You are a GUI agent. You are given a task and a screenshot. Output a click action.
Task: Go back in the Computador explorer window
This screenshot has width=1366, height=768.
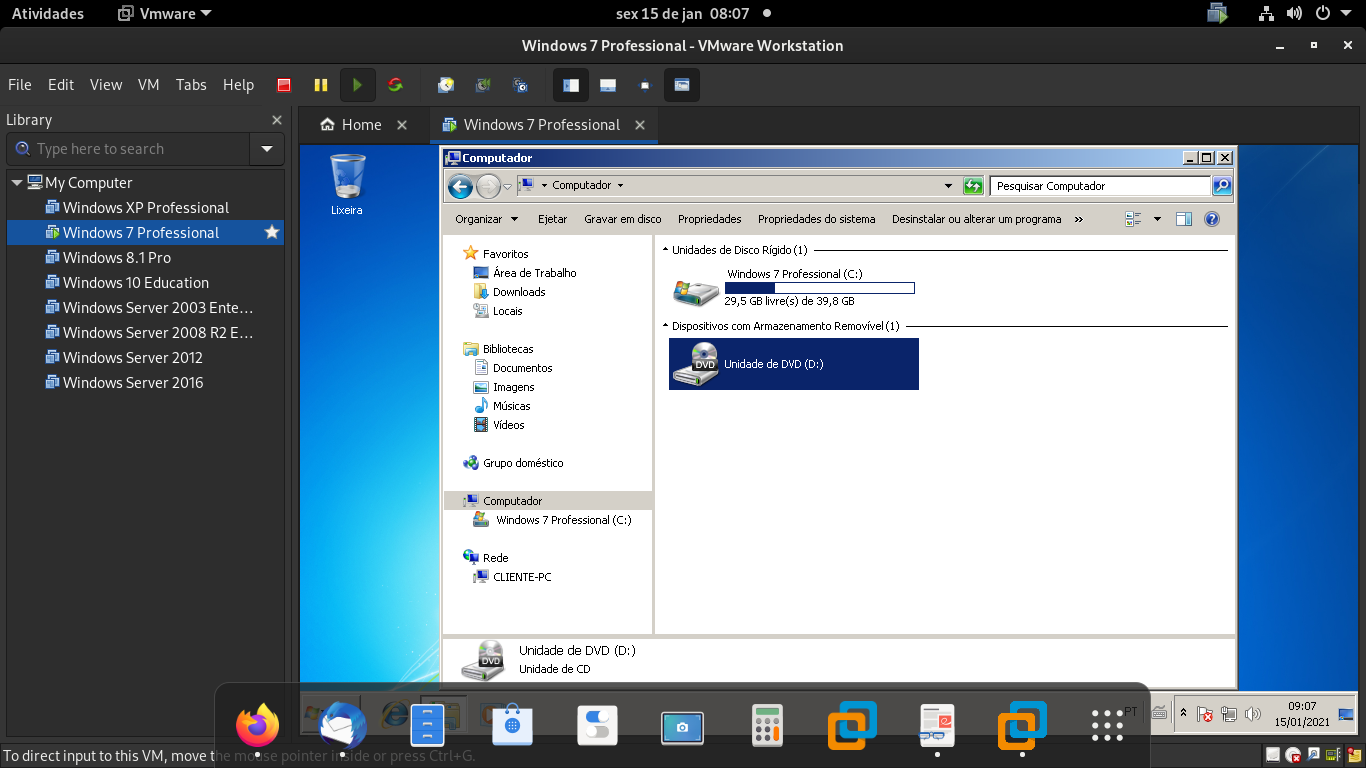[460, 186]
